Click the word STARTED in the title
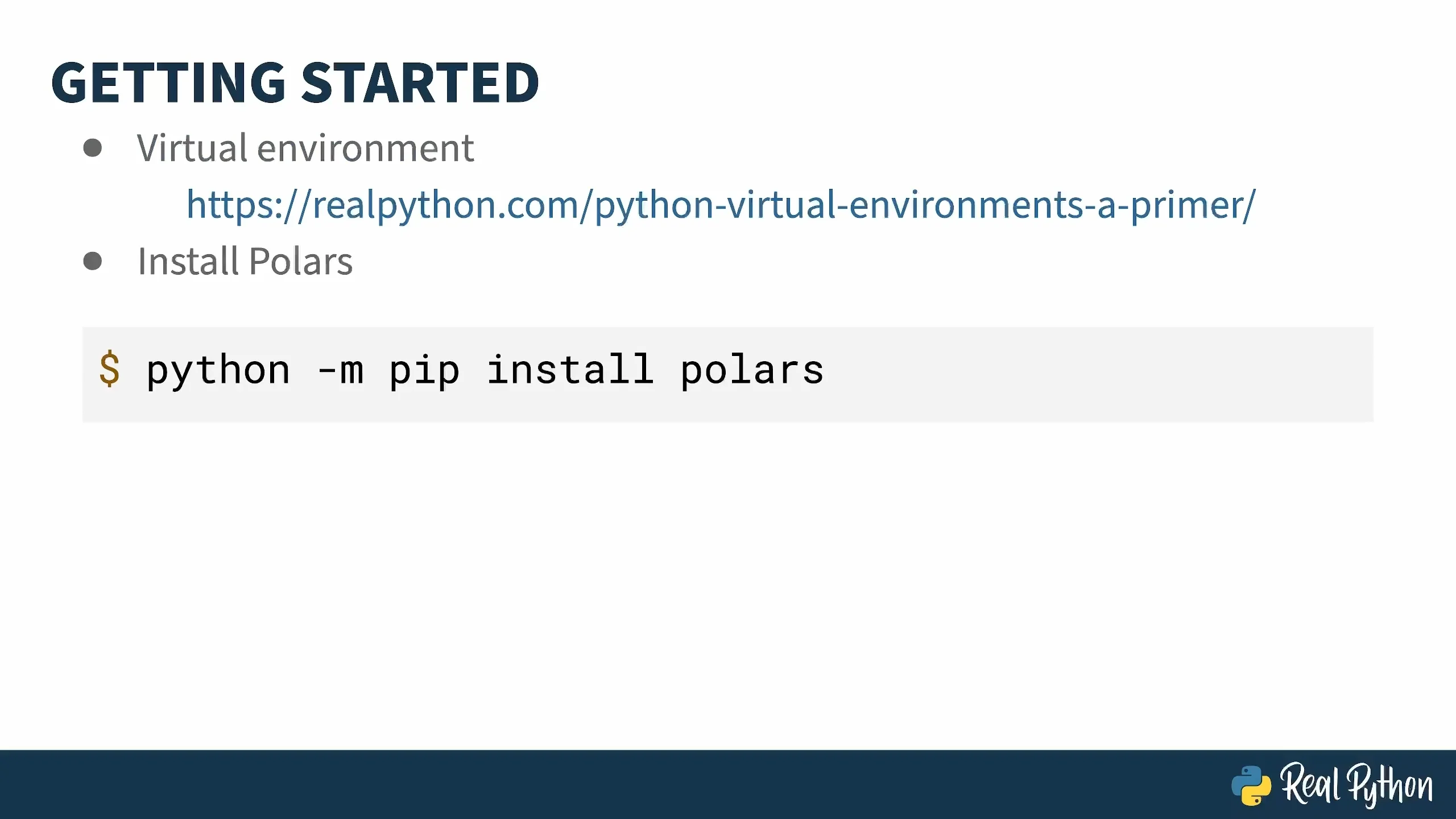Screen dimensions: 1456x819 [420, 83]
